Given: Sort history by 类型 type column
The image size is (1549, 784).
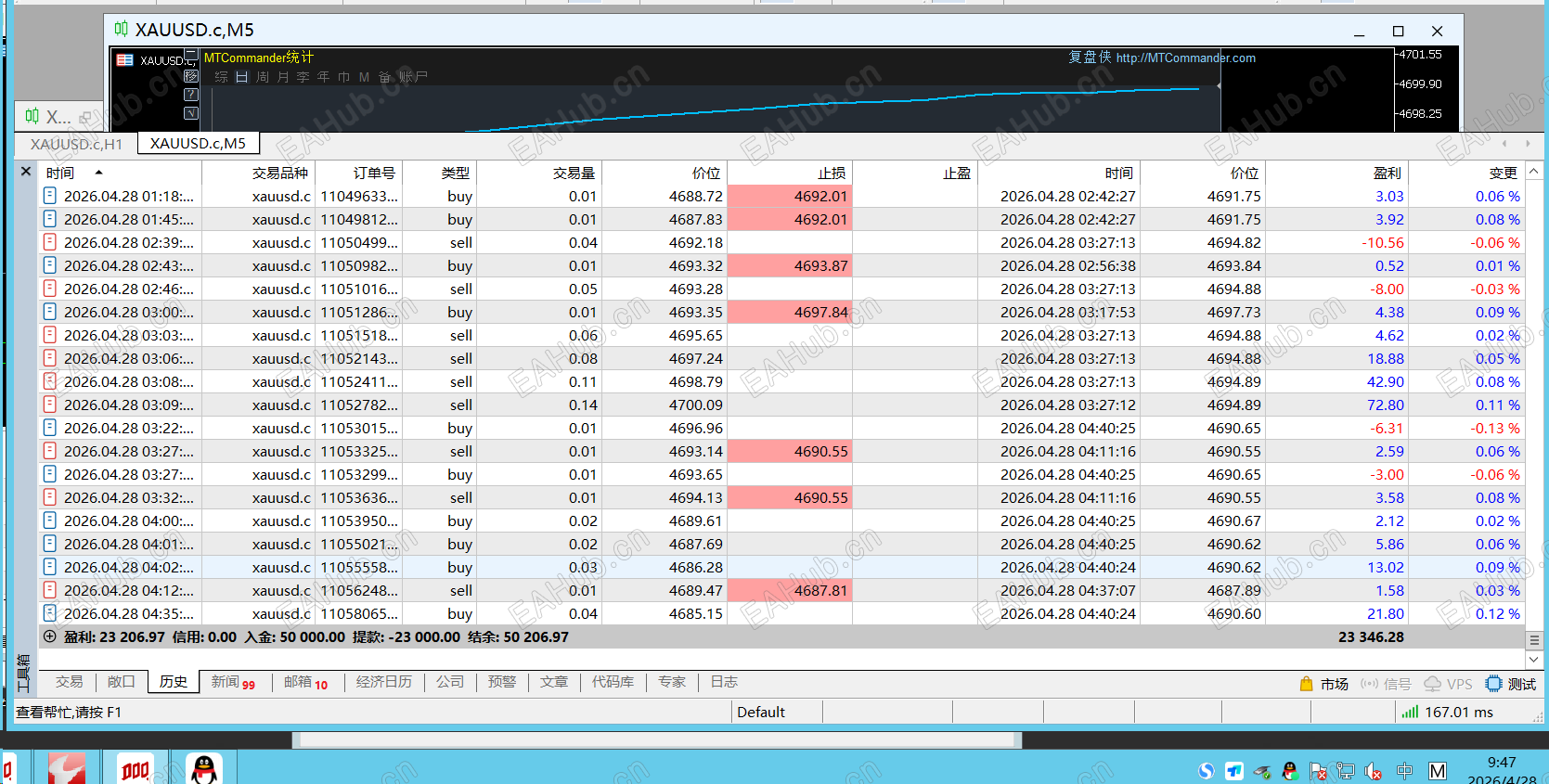Looking at the screenshot, I should click(x=439, y=173).
